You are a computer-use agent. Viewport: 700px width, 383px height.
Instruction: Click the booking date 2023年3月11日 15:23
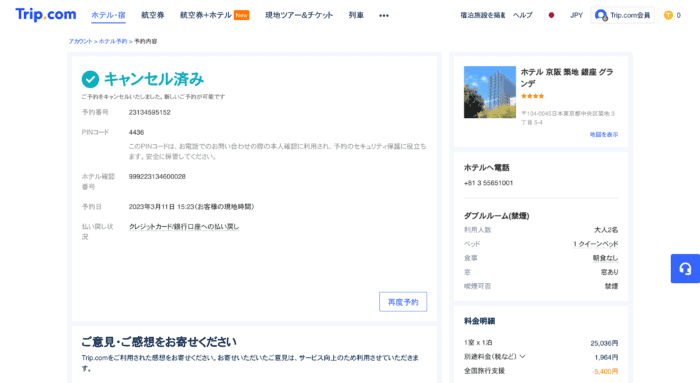[x=191, y=207]
